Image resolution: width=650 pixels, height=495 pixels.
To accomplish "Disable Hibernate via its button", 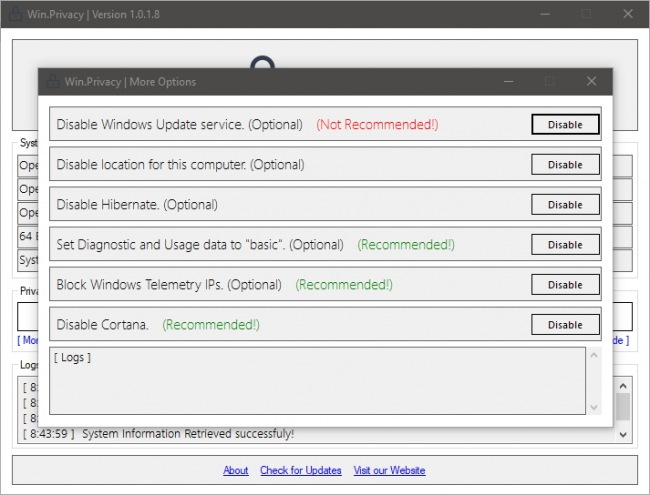I will pos(565,205).
